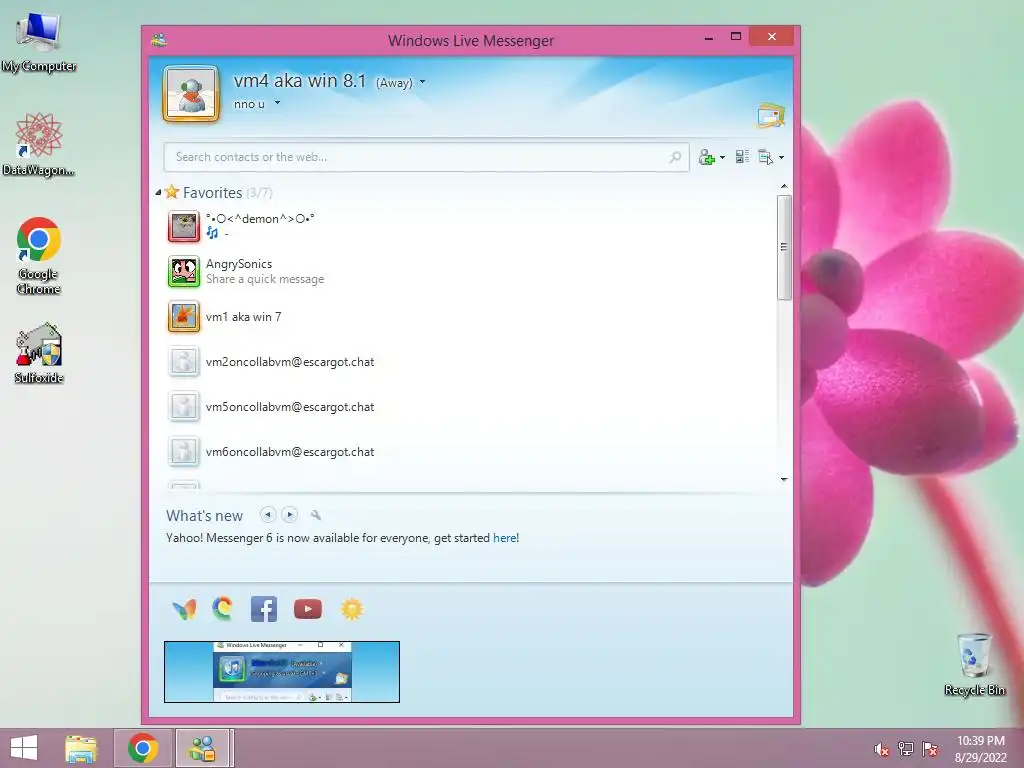The image size is (1024, 768).
Task: Select the Favorites group heading
Action: click(x=212, y=193)
